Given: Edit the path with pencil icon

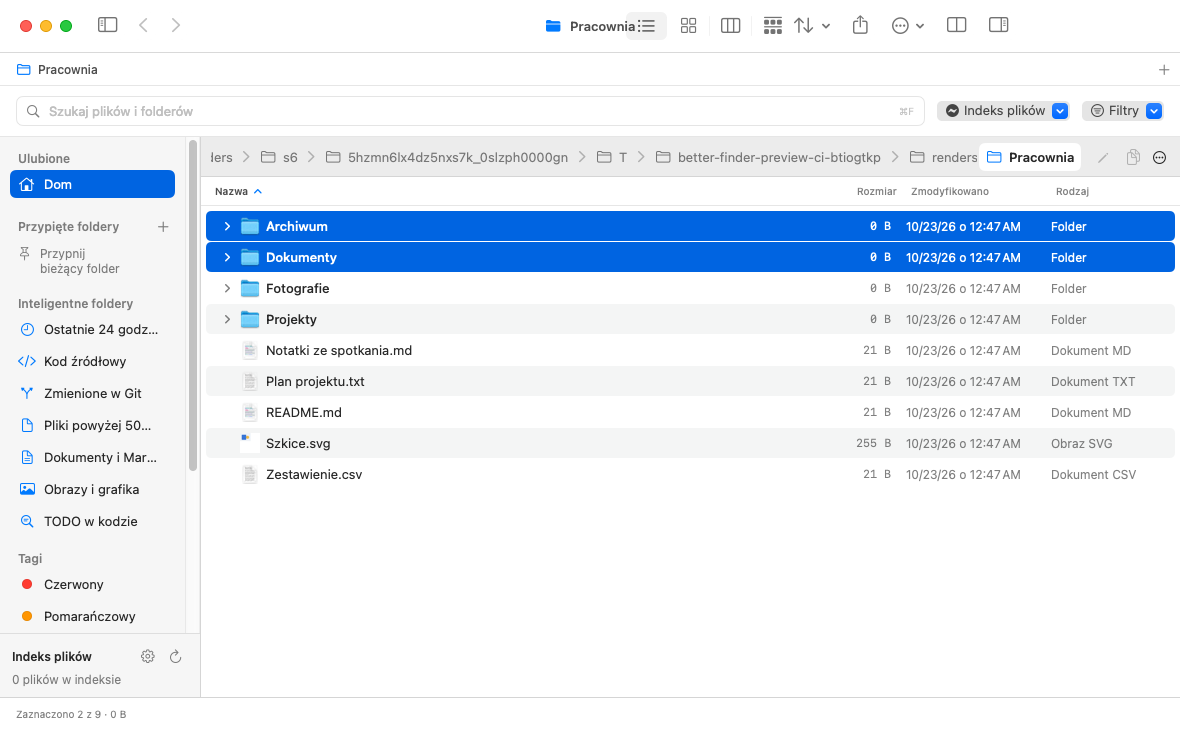Looking at the screenshot, I should [1103, 157].
